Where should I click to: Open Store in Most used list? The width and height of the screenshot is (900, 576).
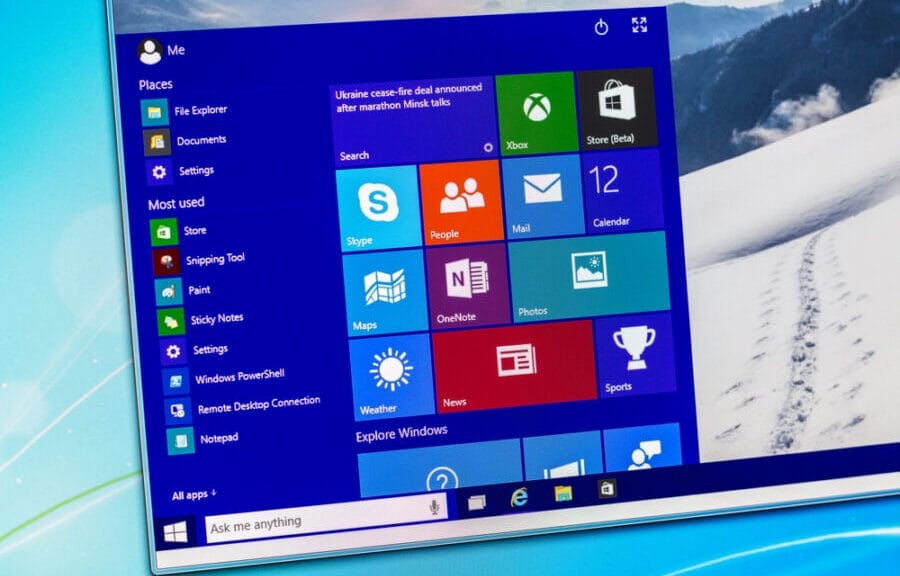(x=178, y=232)
